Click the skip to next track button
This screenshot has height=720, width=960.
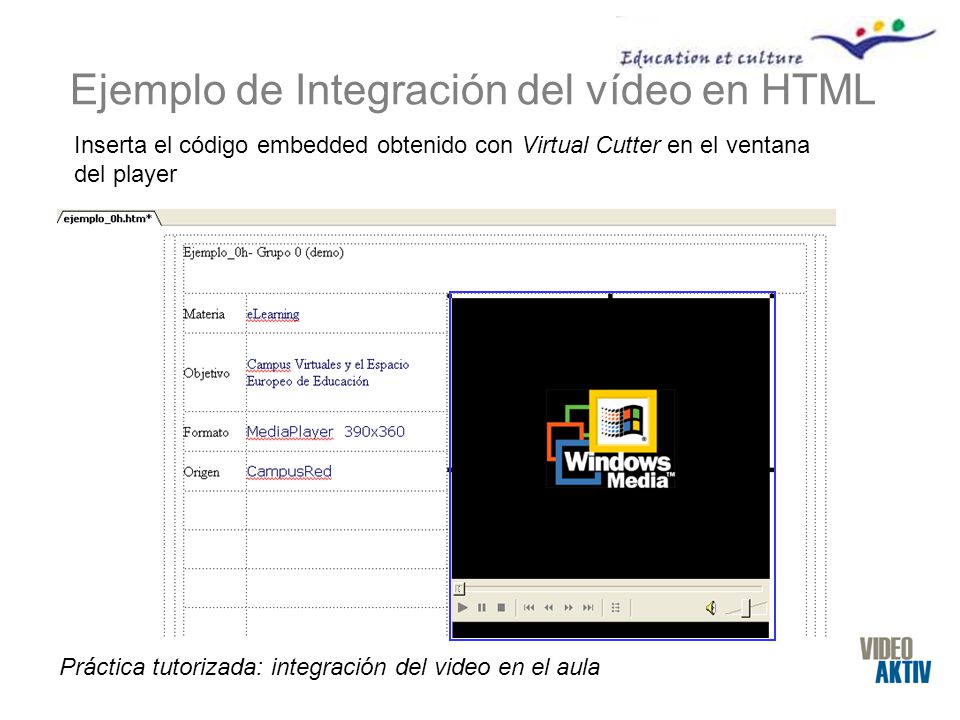588,607
